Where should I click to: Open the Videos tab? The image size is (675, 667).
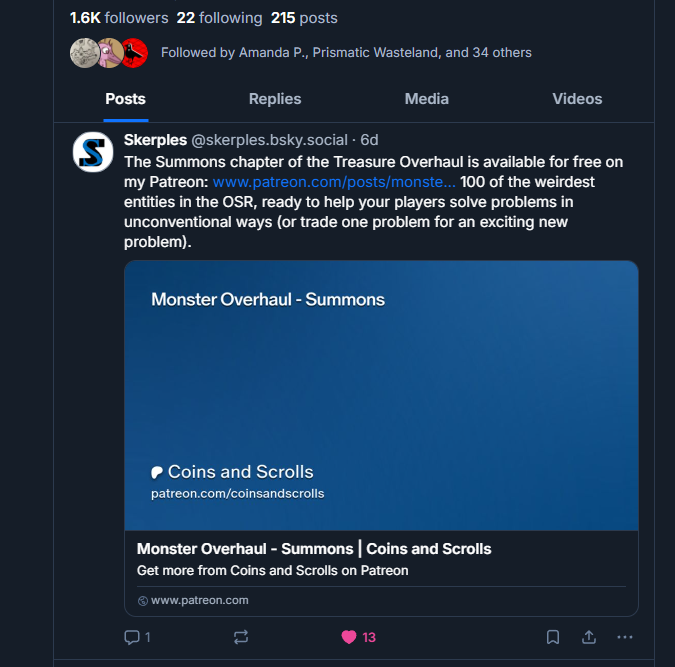pyautogui.click(x=577, y=99)
